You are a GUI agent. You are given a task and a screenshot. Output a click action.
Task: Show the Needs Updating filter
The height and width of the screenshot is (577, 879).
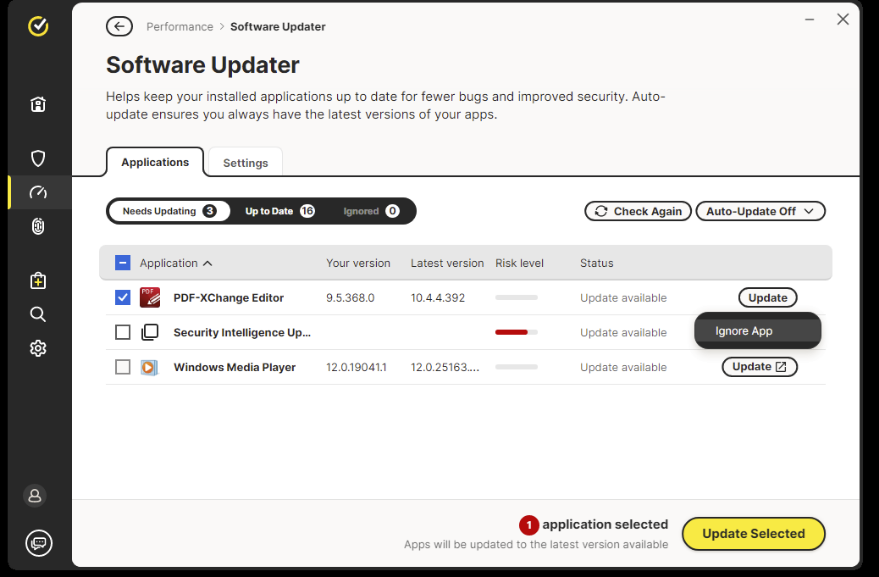(x=169, y=211)
